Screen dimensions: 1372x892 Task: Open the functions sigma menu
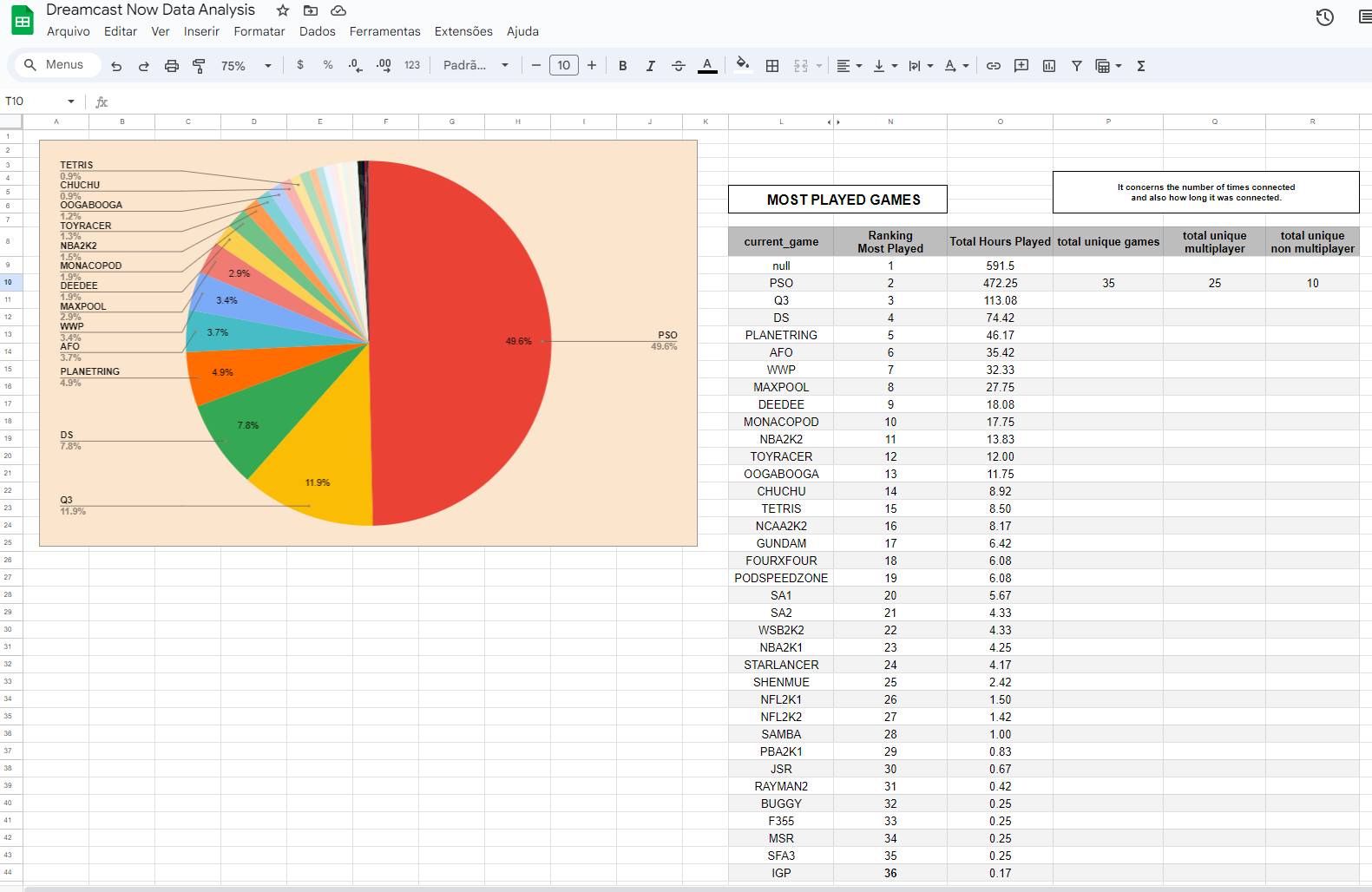pyautogui.click(x=1141, y=66)
